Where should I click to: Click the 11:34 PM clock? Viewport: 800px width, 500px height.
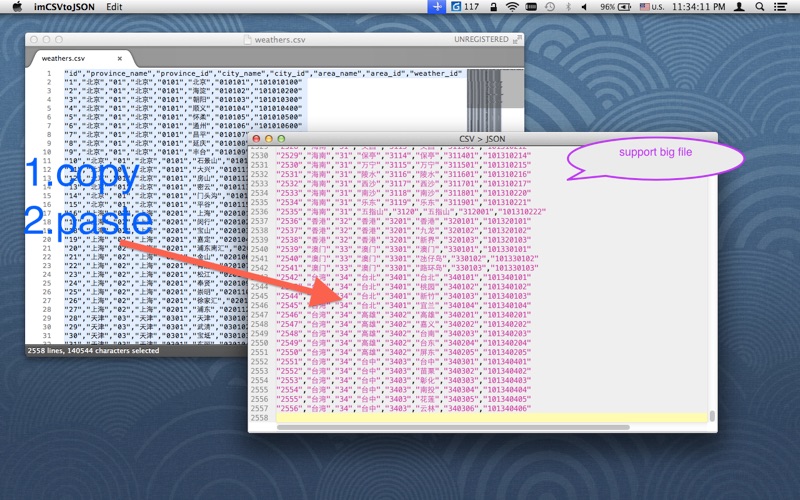pos(698,7)
